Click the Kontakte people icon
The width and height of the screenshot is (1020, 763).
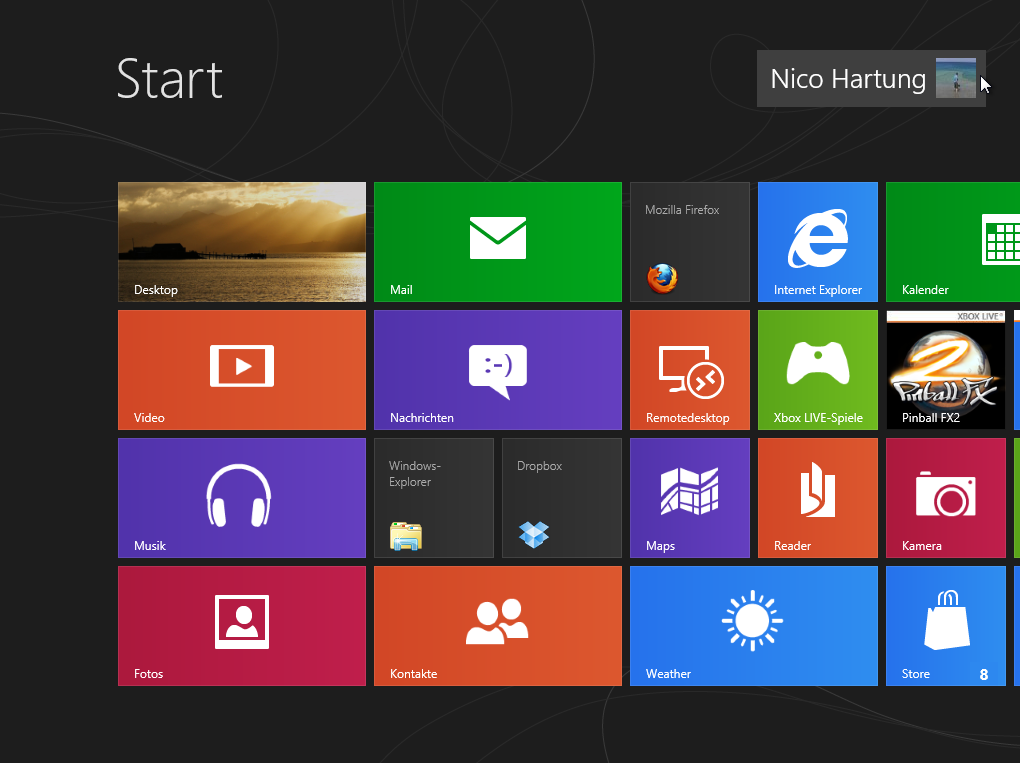498,621
